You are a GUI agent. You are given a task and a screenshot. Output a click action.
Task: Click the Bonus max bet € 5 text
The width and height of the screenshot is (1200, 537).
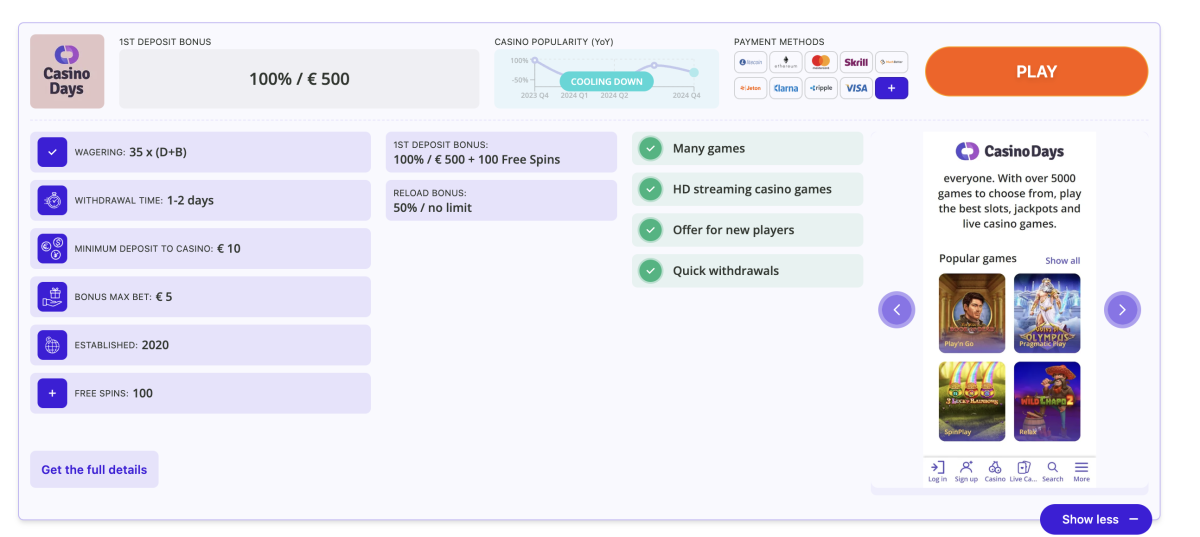pyautogui.click(x=123, y=297)
